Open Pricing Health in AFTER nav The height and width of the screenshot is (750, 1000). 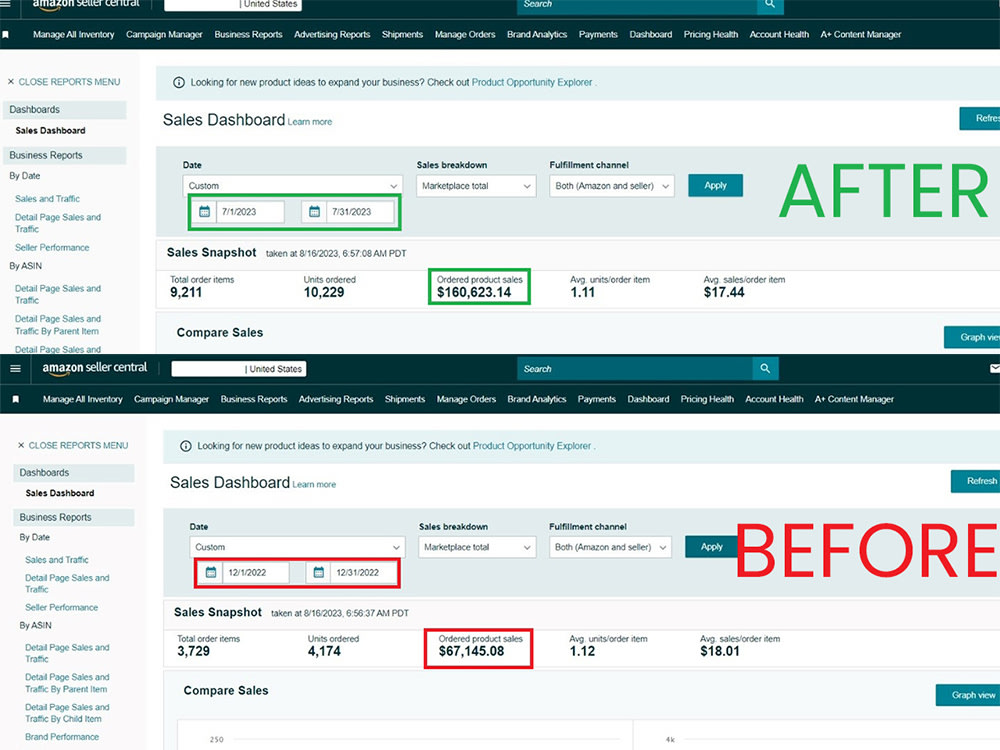(710, 34)
